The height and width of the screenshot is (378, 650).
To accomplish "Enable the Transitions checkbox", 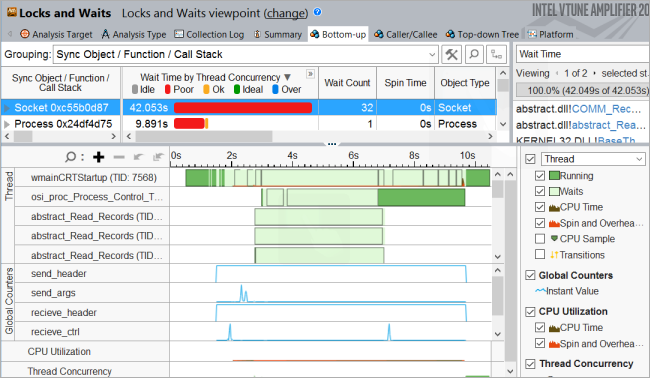I will (x=540, y=254).
